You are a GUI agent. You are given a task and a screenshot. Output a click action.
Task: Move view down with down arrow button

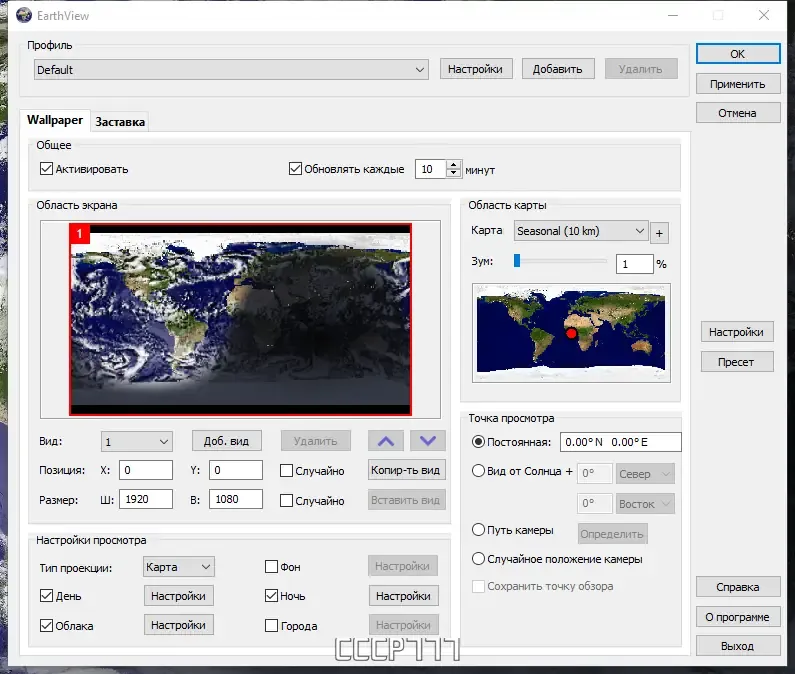[x=428, y=441]
